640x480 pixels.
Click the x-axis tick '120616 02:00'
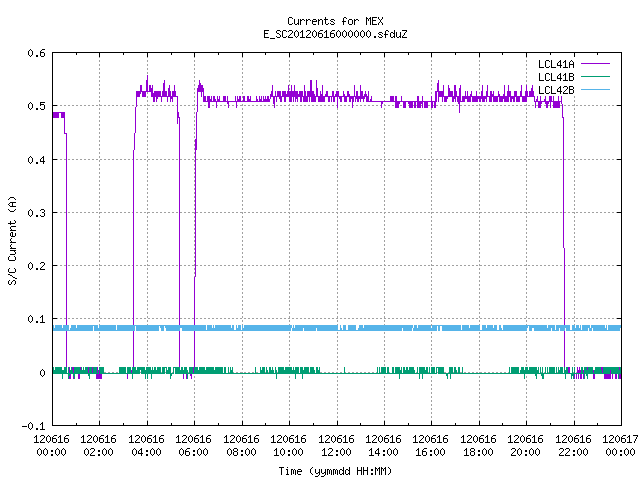click(x=99, y=446)
